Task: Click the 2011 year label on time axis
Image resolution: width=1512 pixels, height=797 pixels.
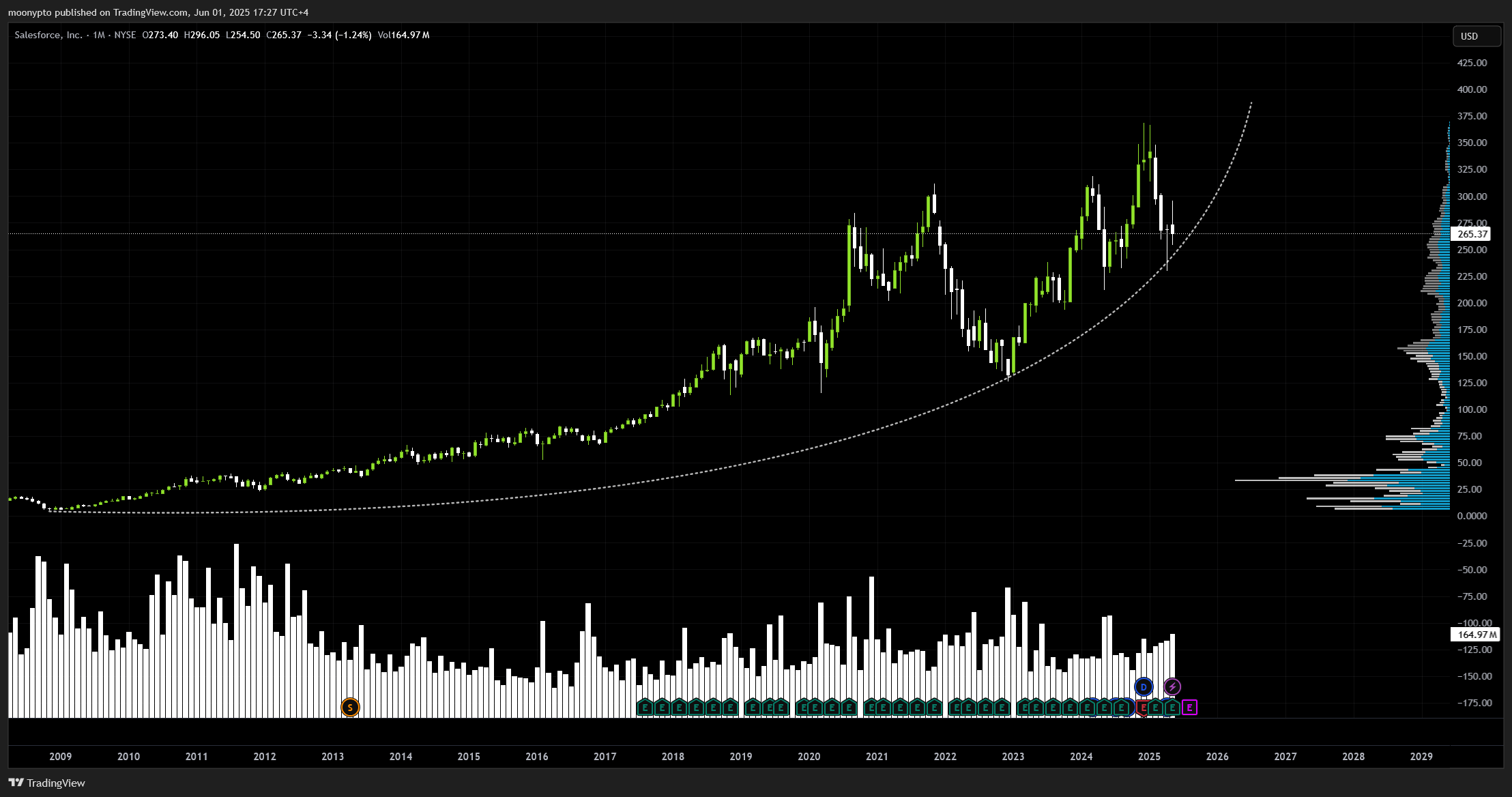Action: [197, 756]
